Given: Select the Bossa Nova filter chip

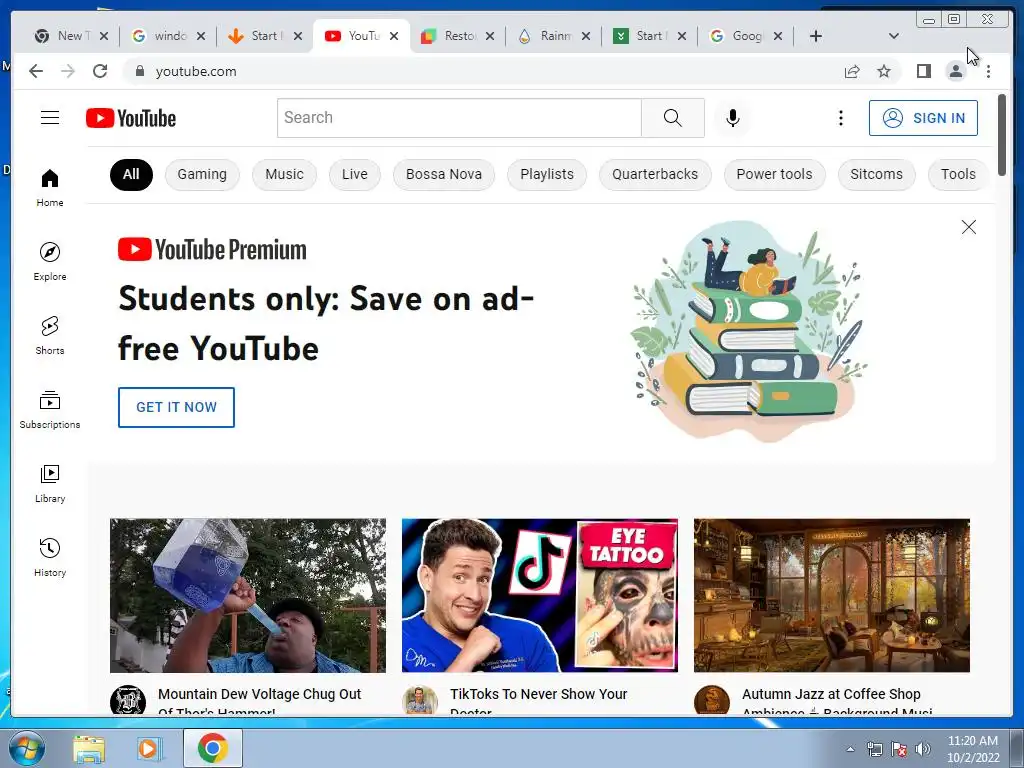Looking at the screenshot, I should (443, 174).
